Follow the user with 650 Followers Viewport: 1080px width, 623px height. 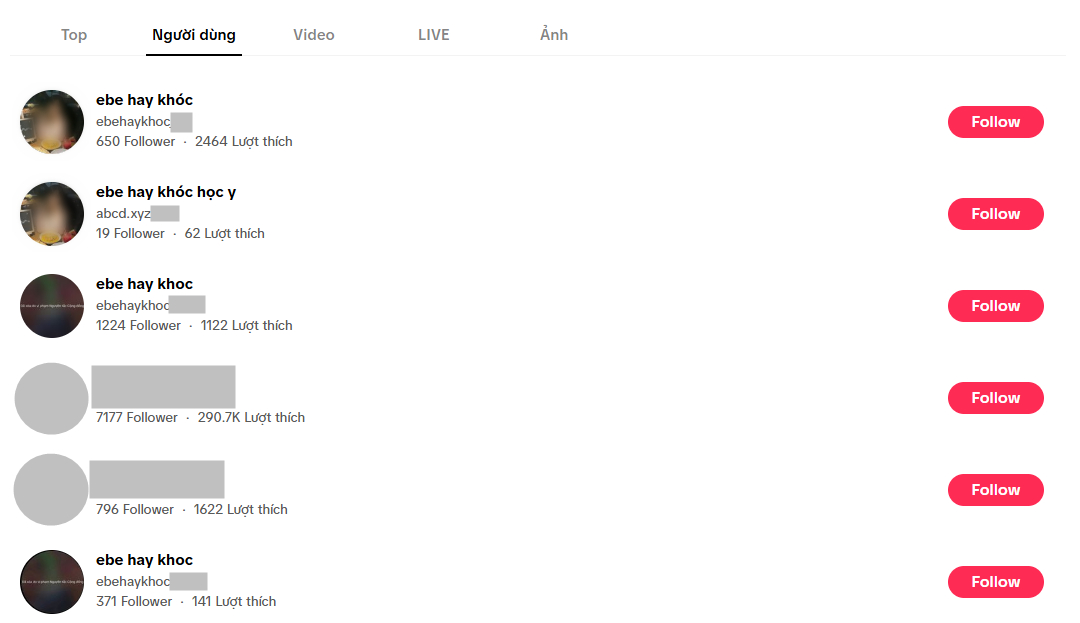[x=995, y=122]
